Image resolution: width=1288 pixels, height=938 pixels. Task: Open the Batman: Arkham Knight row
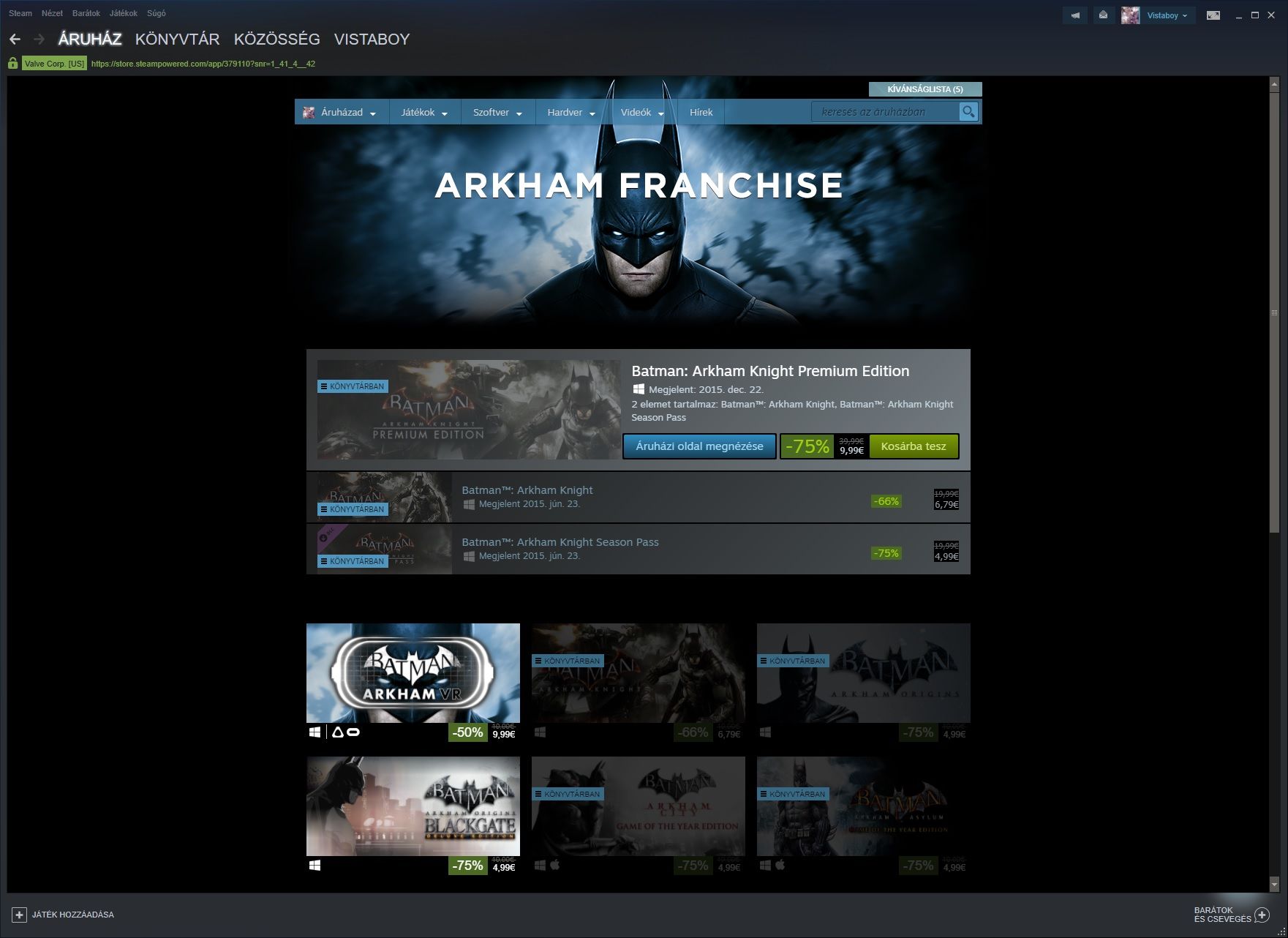tap(638, 497)
